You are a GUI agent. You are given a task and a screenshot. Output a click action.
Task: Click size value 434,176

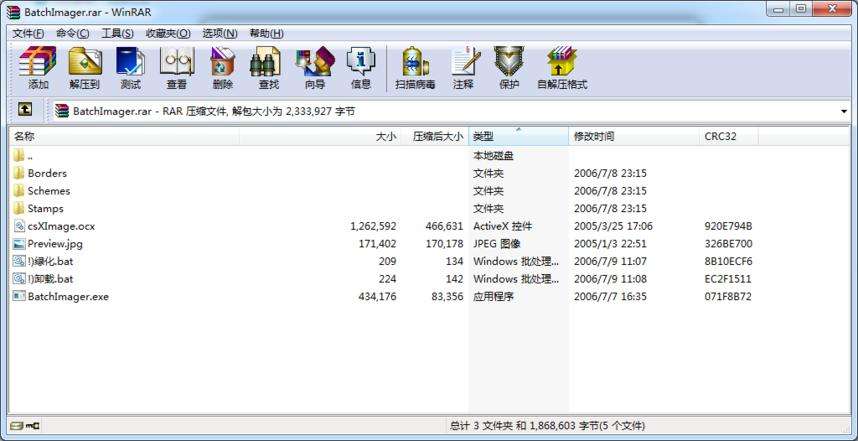pos(377,297)
